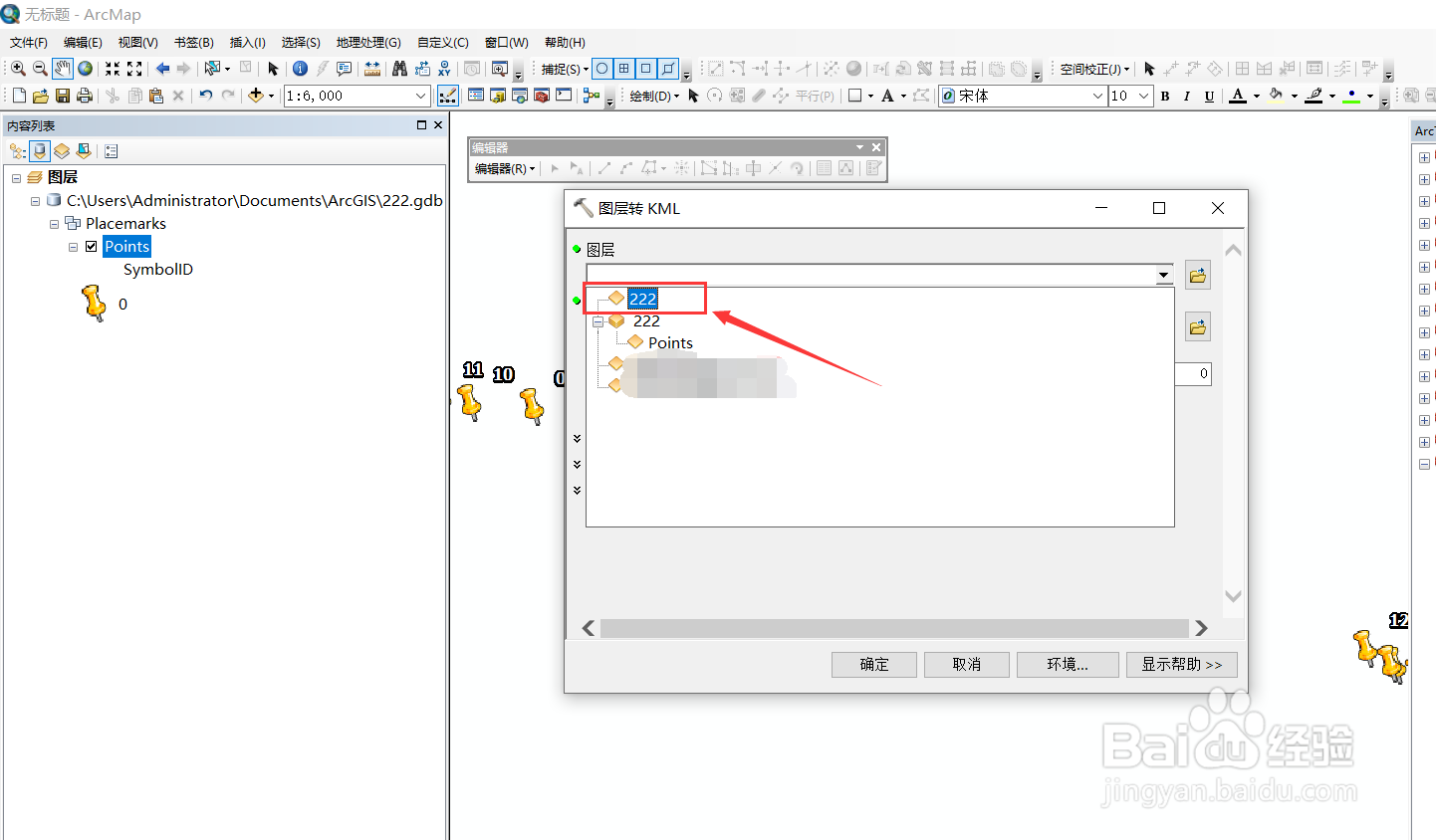Open the 图层 layer dropdown in KML dialog
1436x840 pixels.
[x=1162, y=275]
